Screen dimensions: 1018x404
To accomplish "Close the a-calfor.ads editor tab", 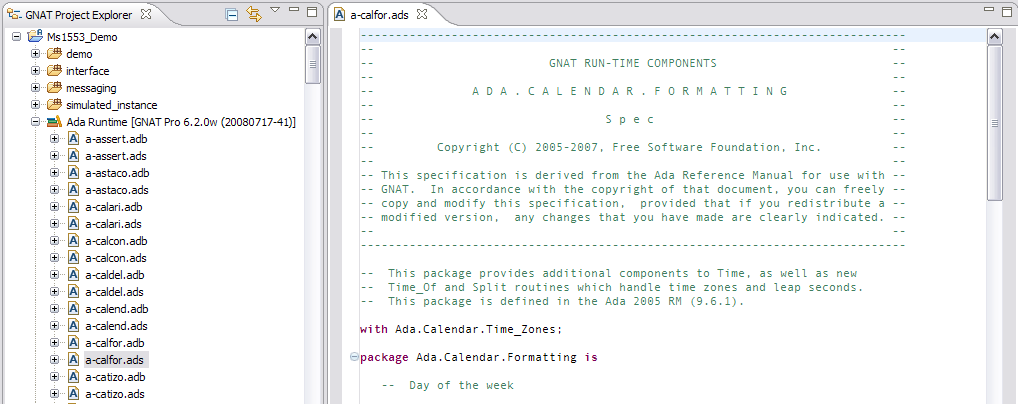I will tap(421, 14).
